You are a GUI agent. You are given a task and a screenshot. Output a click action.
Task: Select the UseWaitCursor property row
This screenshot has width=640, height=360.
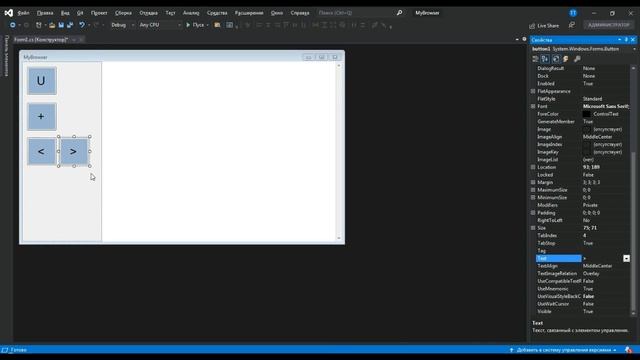[x=583, y=304]
